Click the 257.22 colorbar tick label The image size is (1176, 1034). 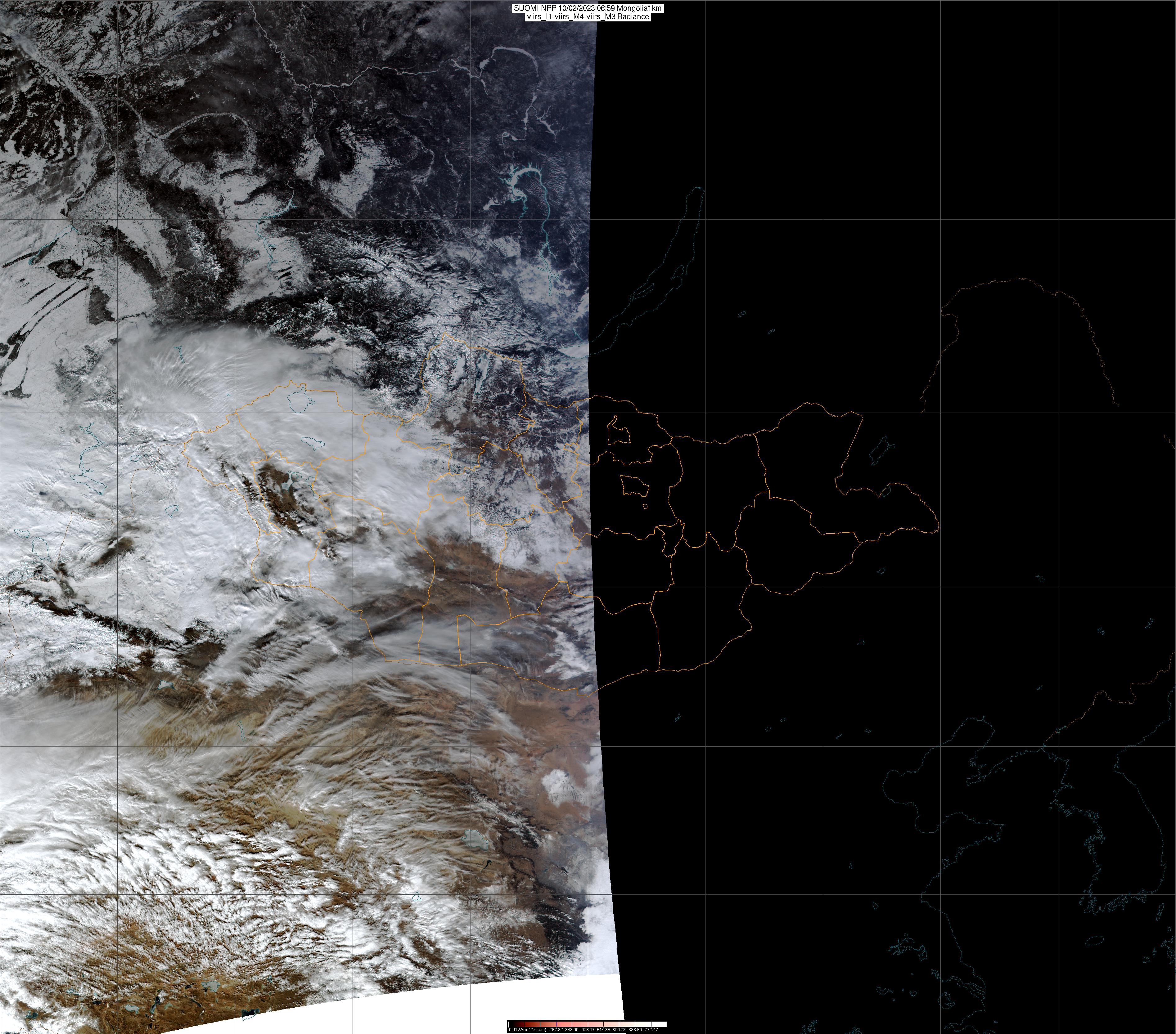coord(556,1030)
